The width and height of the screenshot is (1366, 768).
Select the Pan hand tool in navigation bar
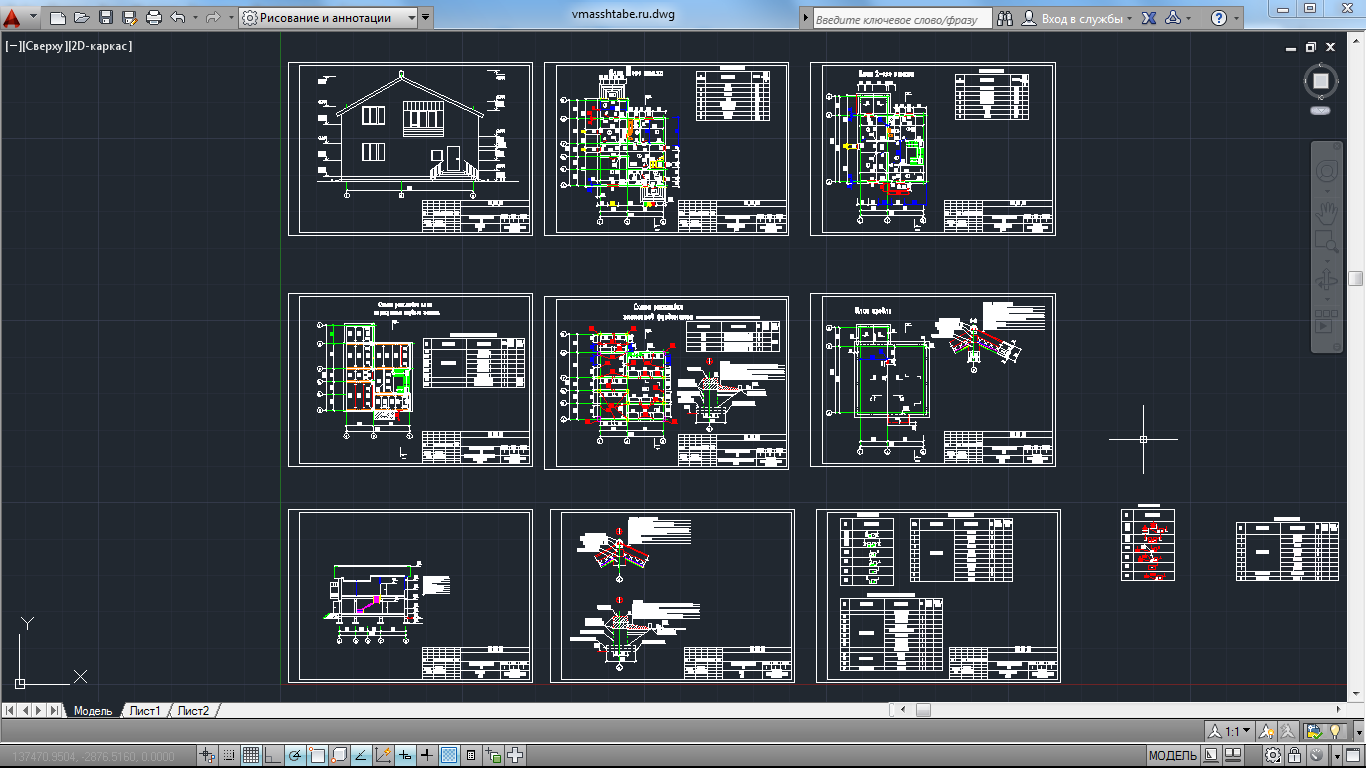pyautogui.click(x=1327, y=212)
